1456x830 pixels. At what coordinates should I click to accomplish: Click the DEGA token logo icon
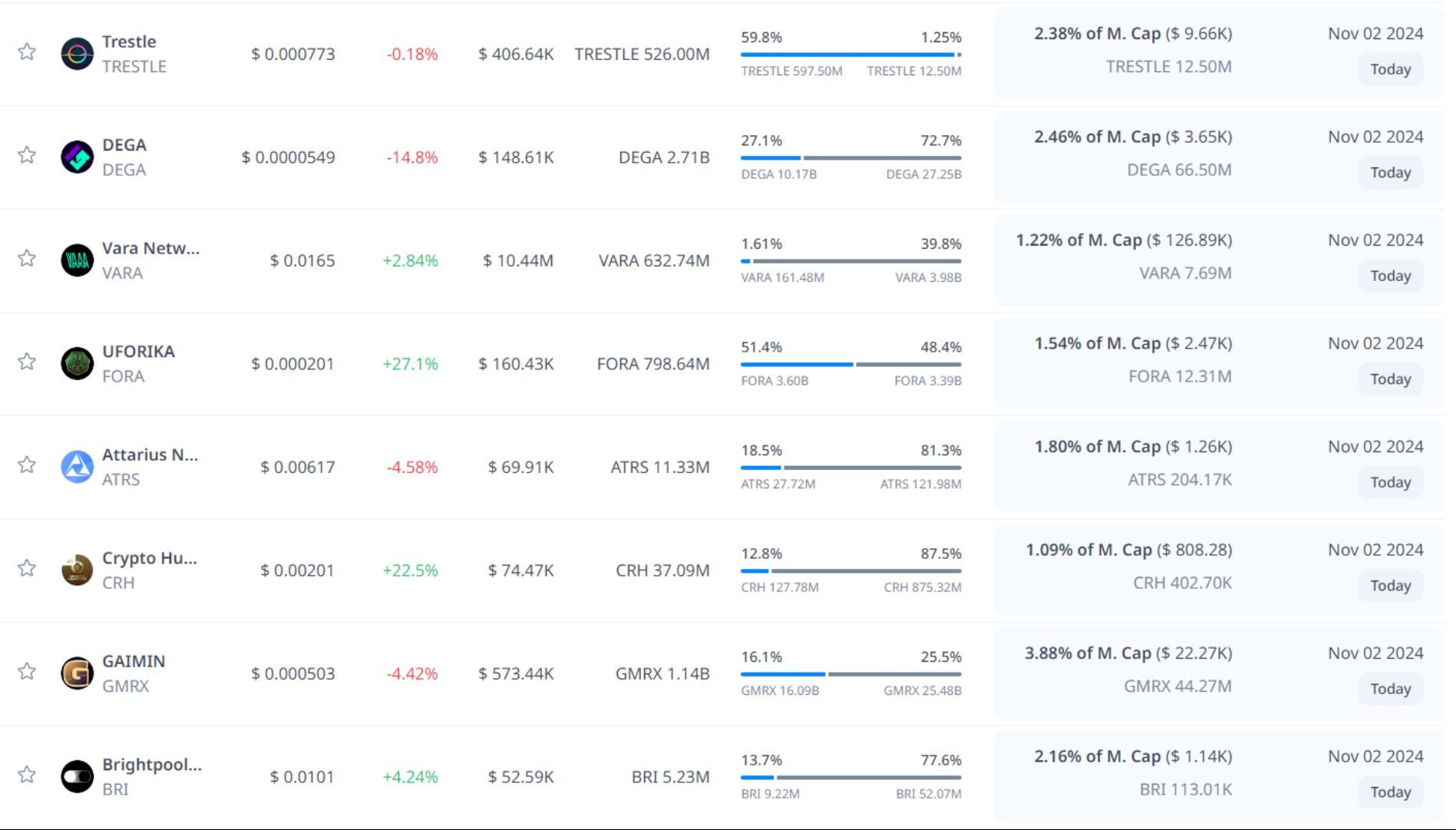pyautogui.click(x=77, y=157)
